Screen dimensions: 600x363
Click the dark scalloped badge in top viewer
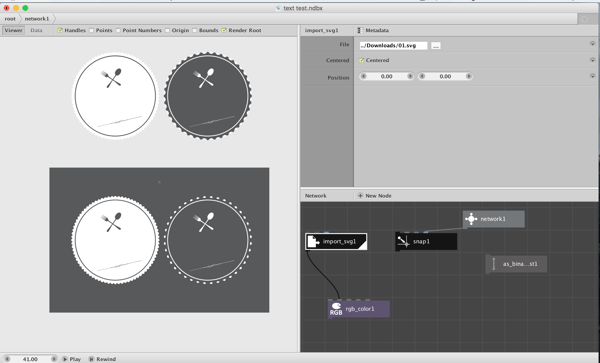click(208, 96)
